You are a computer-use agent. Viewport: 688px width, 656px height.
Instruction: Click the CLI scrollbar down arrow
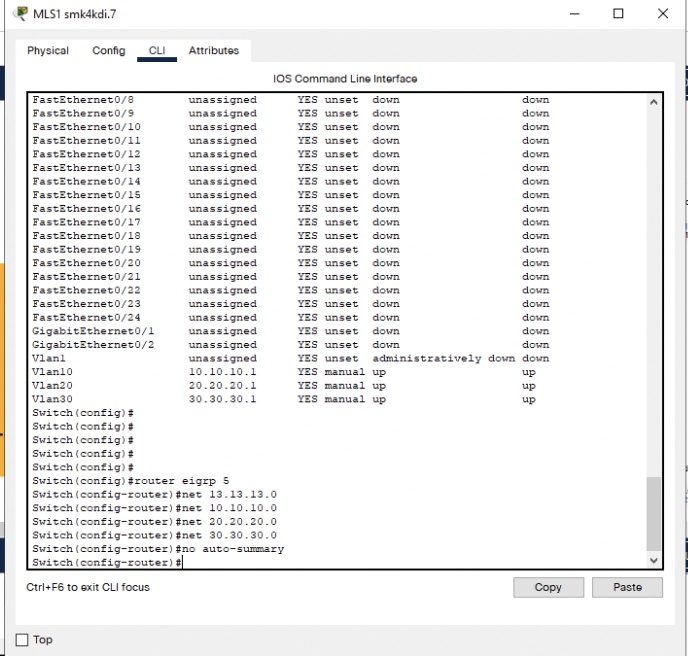click(x=653, y=560)
